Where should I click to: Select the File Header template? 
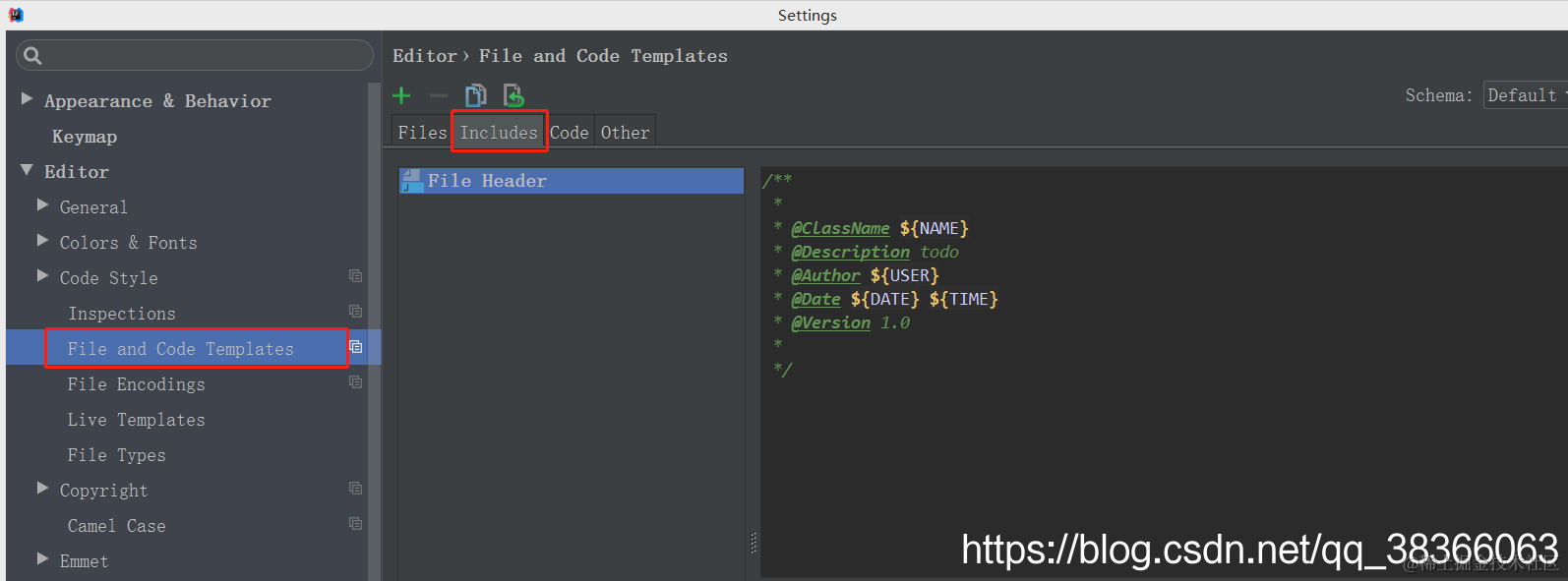(572, 181)
